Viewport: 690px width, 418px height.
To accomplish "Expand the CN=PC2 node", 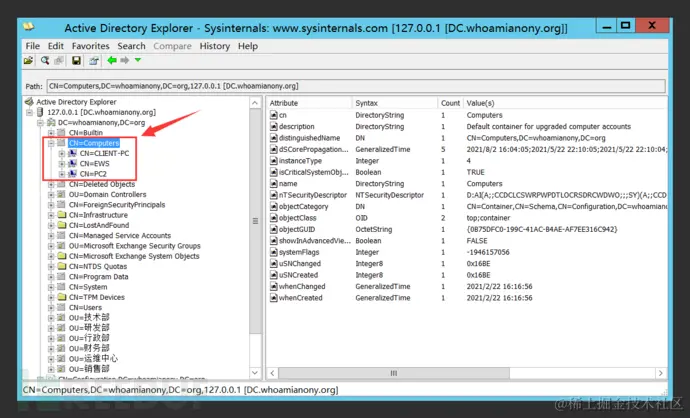I will (62, 174).
